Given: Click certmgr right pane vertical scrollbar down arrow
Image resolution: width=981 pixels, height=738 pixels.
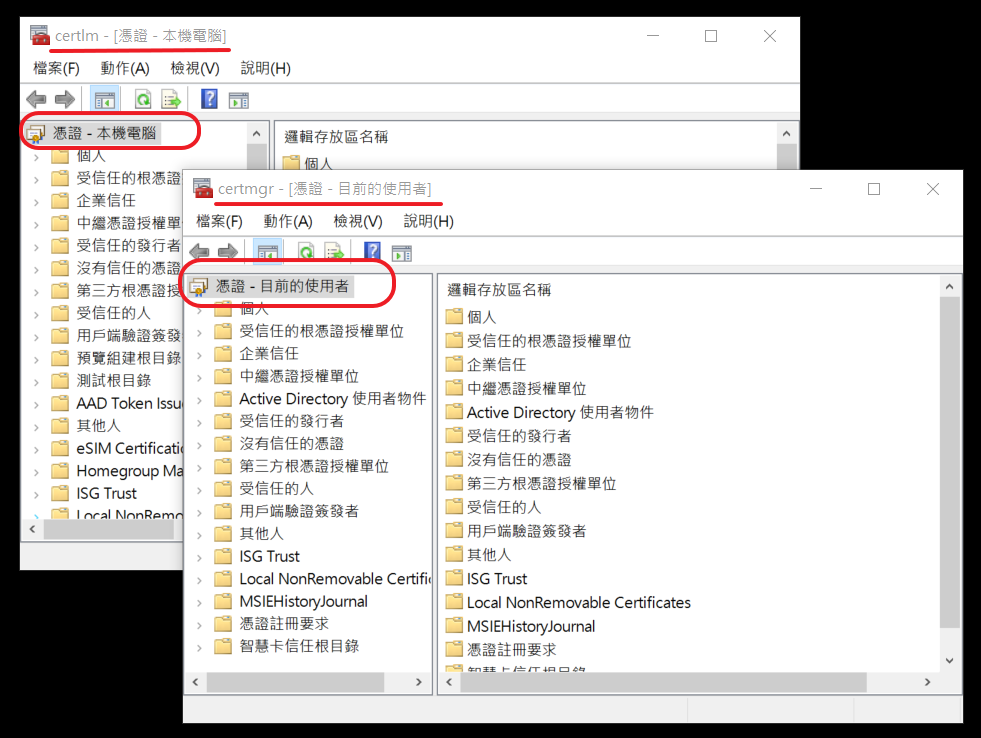Looking at the screenshot, I should coord(949,660).
